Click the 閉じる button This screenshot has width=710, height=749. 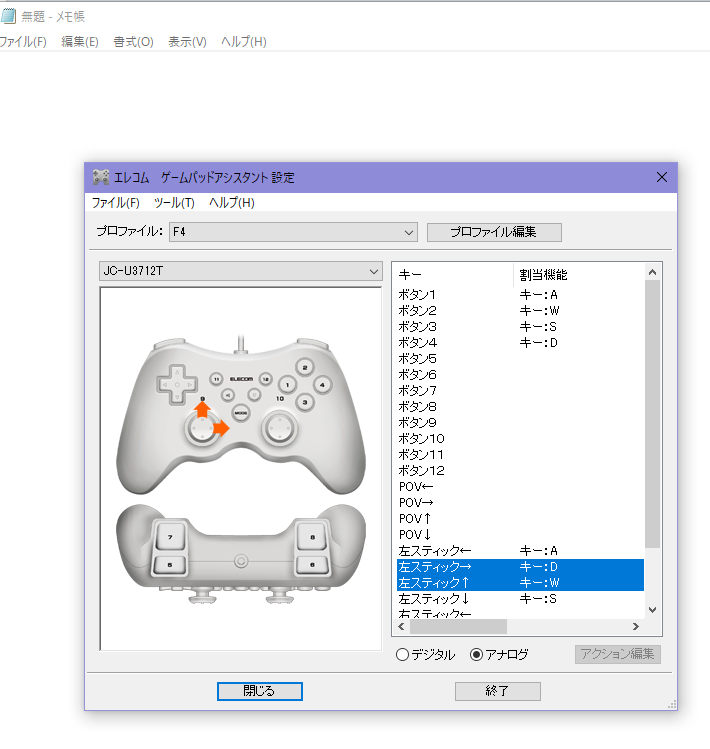[x=259, y=691]
